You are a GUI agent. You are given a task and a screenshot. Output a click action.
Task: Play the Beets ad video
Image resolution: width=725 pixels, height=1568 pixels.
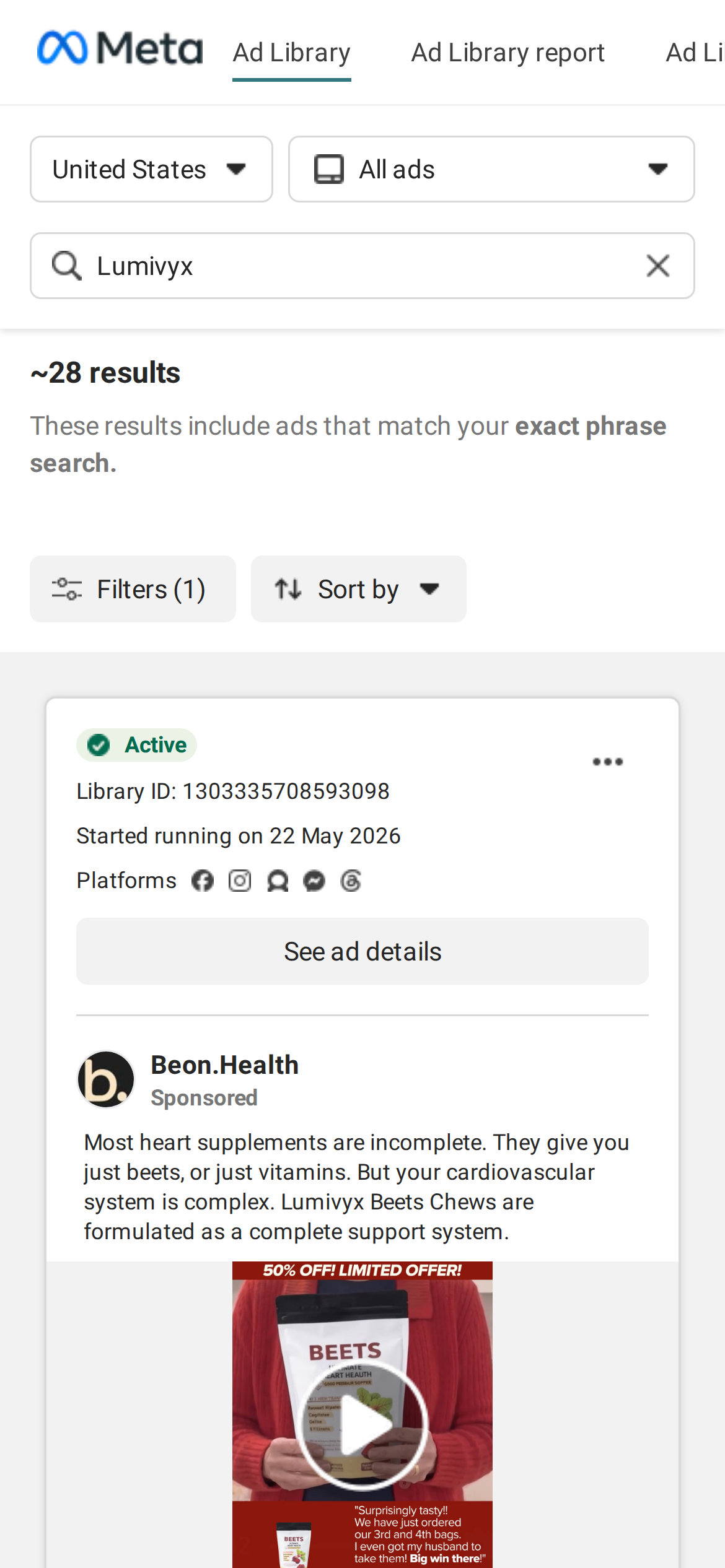pyautogui.click(x=362, y=1424)
